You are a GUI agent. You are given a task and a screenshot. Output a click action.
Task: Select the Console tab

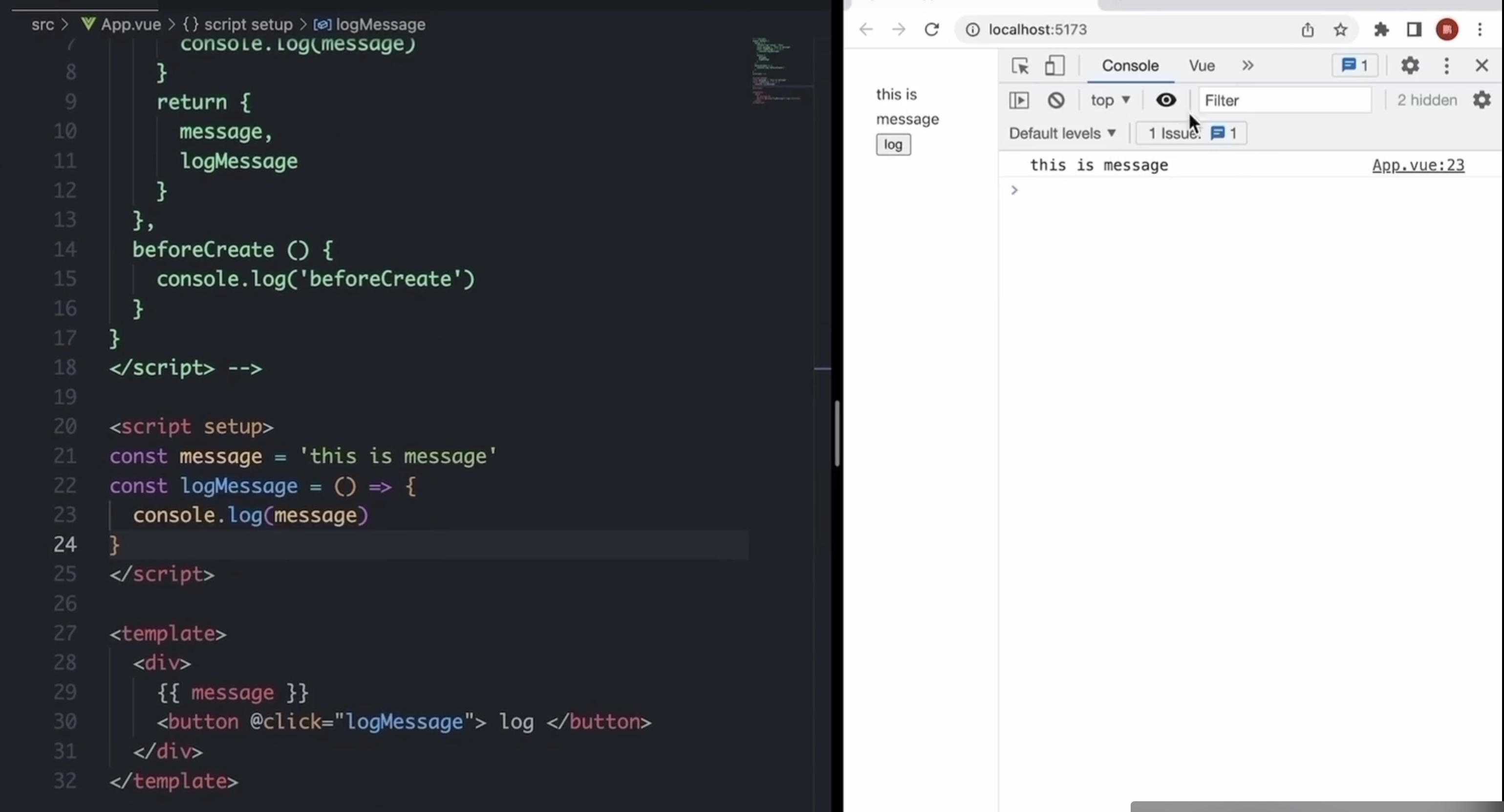pos(1130,65)
